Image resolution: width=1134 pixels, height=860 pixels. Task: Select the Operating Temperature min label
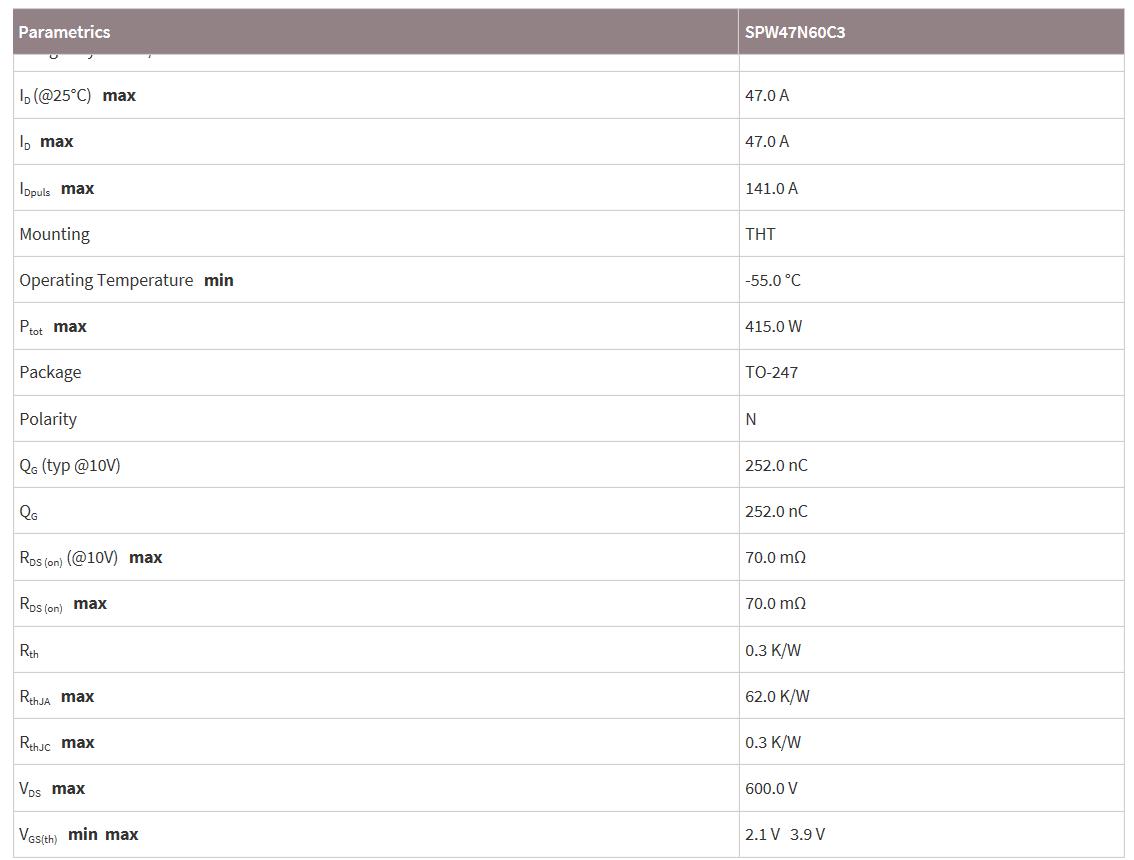(x=126, y=280)
